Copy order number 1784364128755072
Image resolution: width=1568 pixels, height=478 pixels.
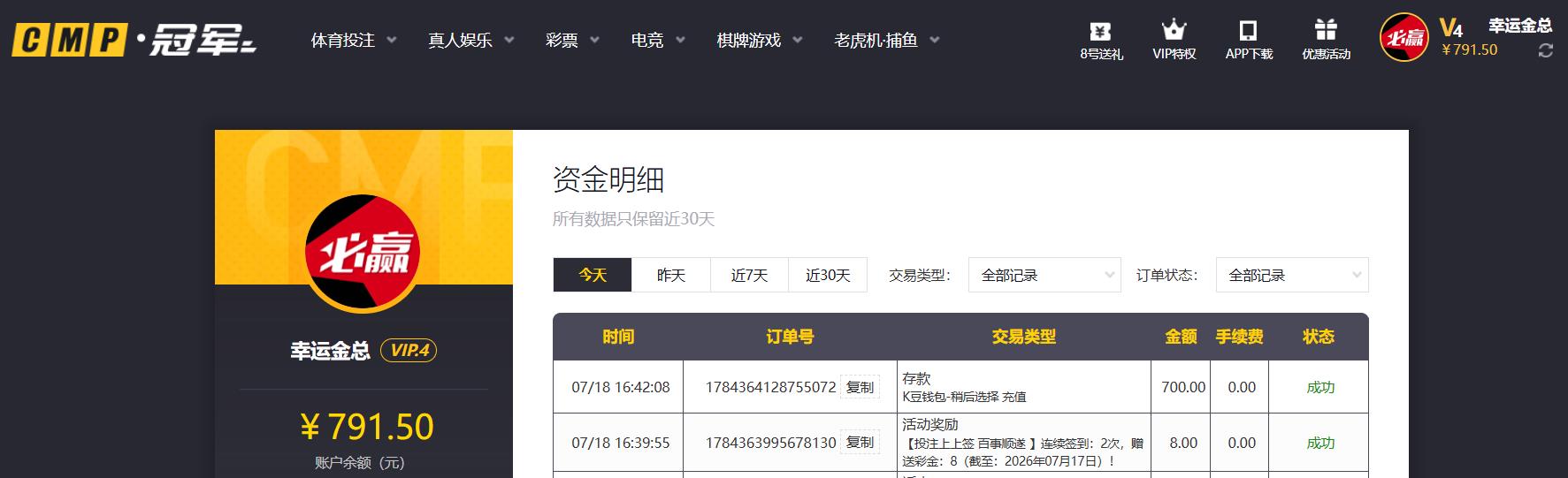pos(860,387)
